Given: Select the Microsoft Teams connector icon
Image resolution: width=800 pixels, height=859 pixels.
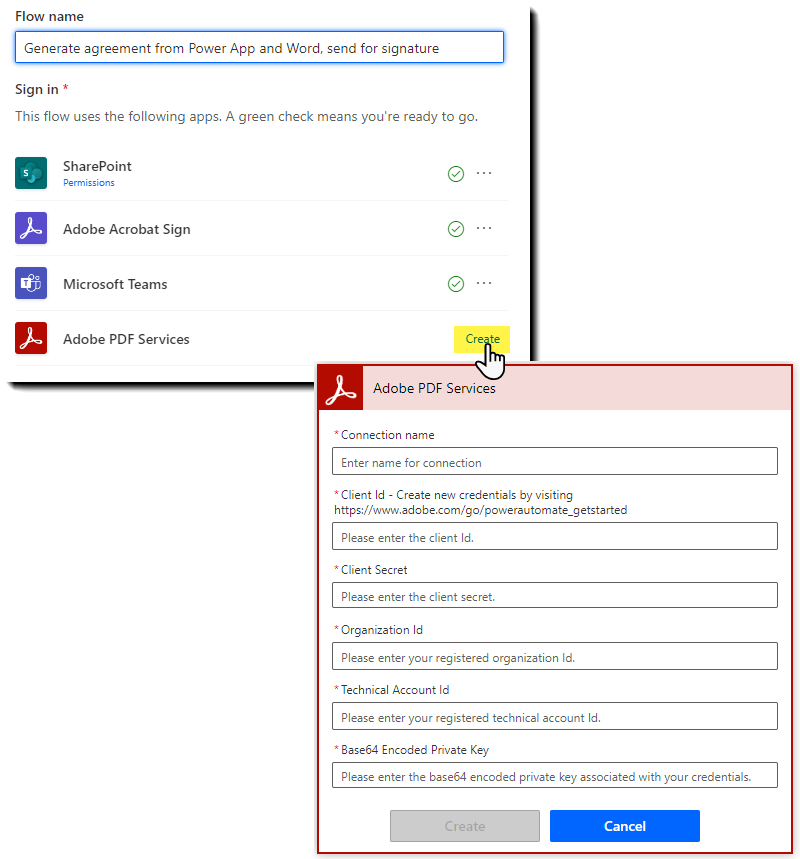Looking at the screenshot, I should pos(31,283).
